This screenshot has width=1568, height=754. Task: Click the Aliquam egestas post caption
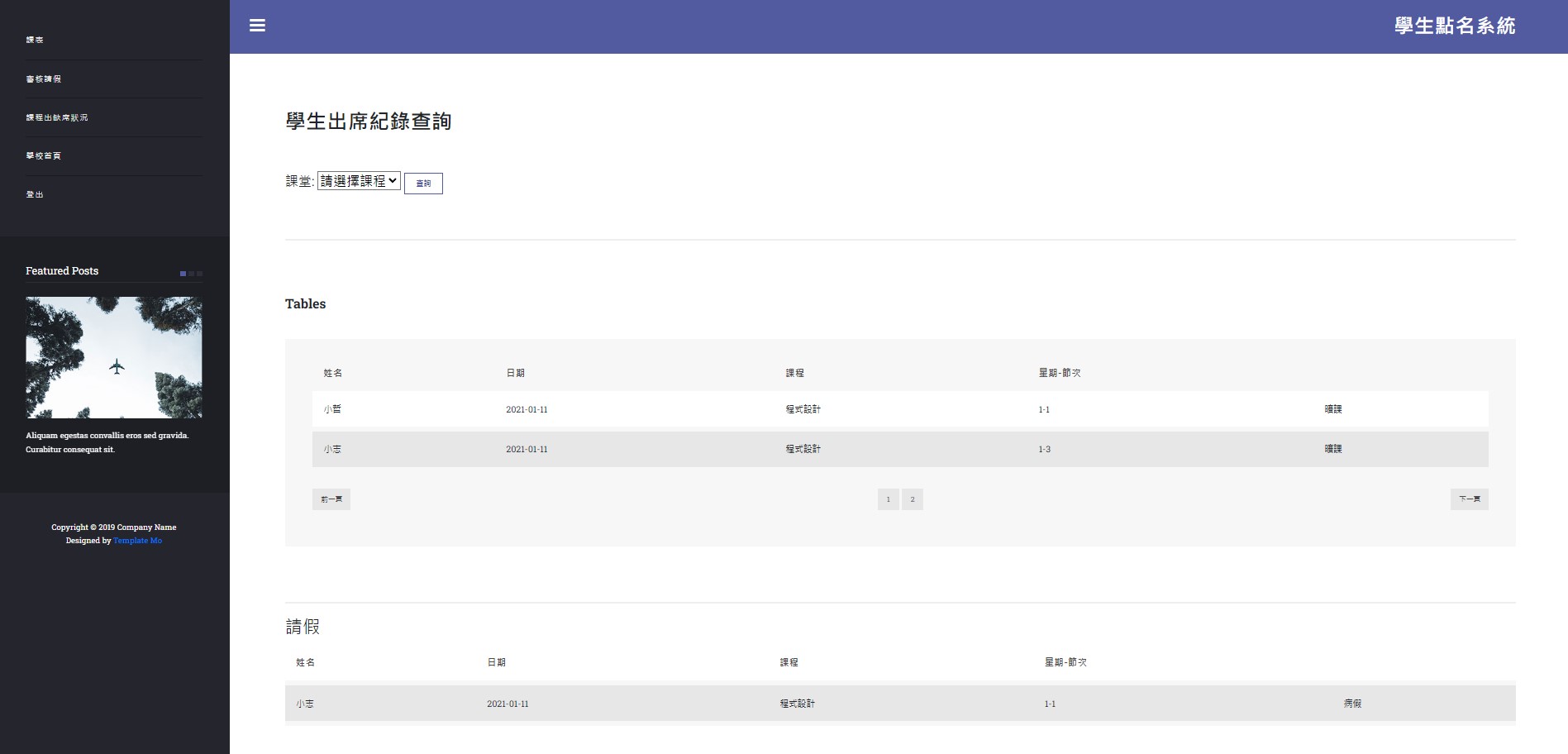[x=107, y=442]
